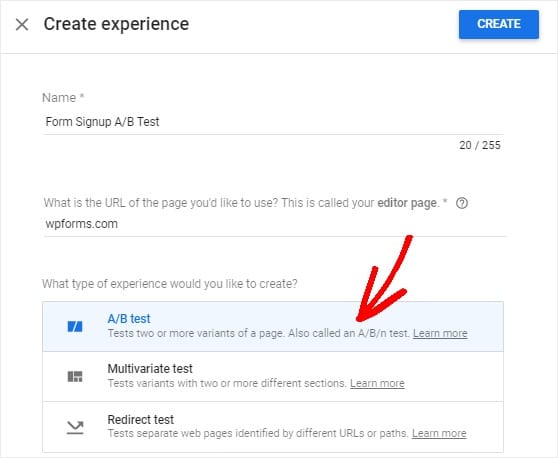Select the A/B test experience type
Image resolution: width=558 pixels, height=458 pixels.
click(x=273, y=326)
